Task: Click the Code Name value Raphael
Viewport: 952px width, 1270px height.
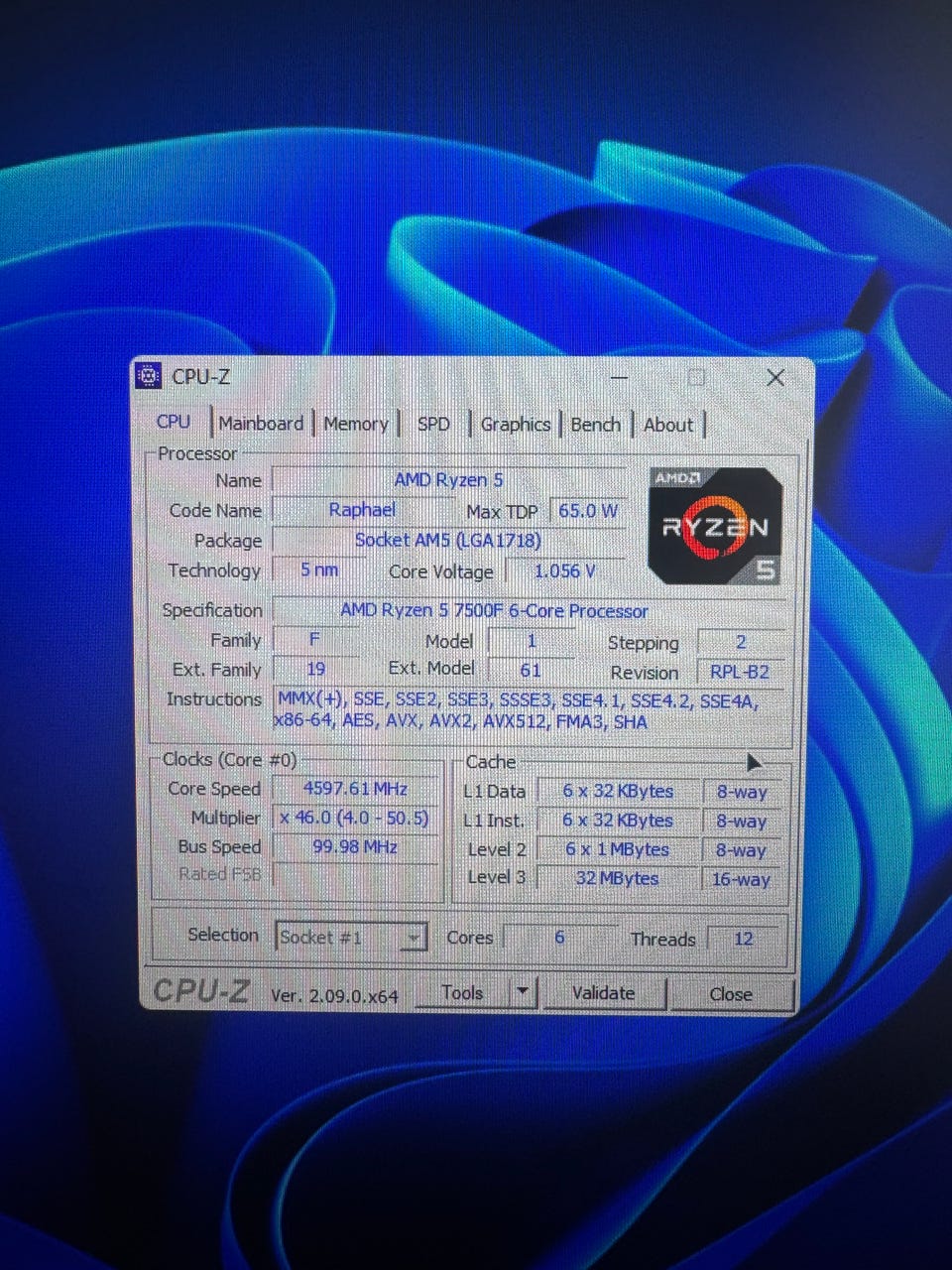Action: [362, 510]
